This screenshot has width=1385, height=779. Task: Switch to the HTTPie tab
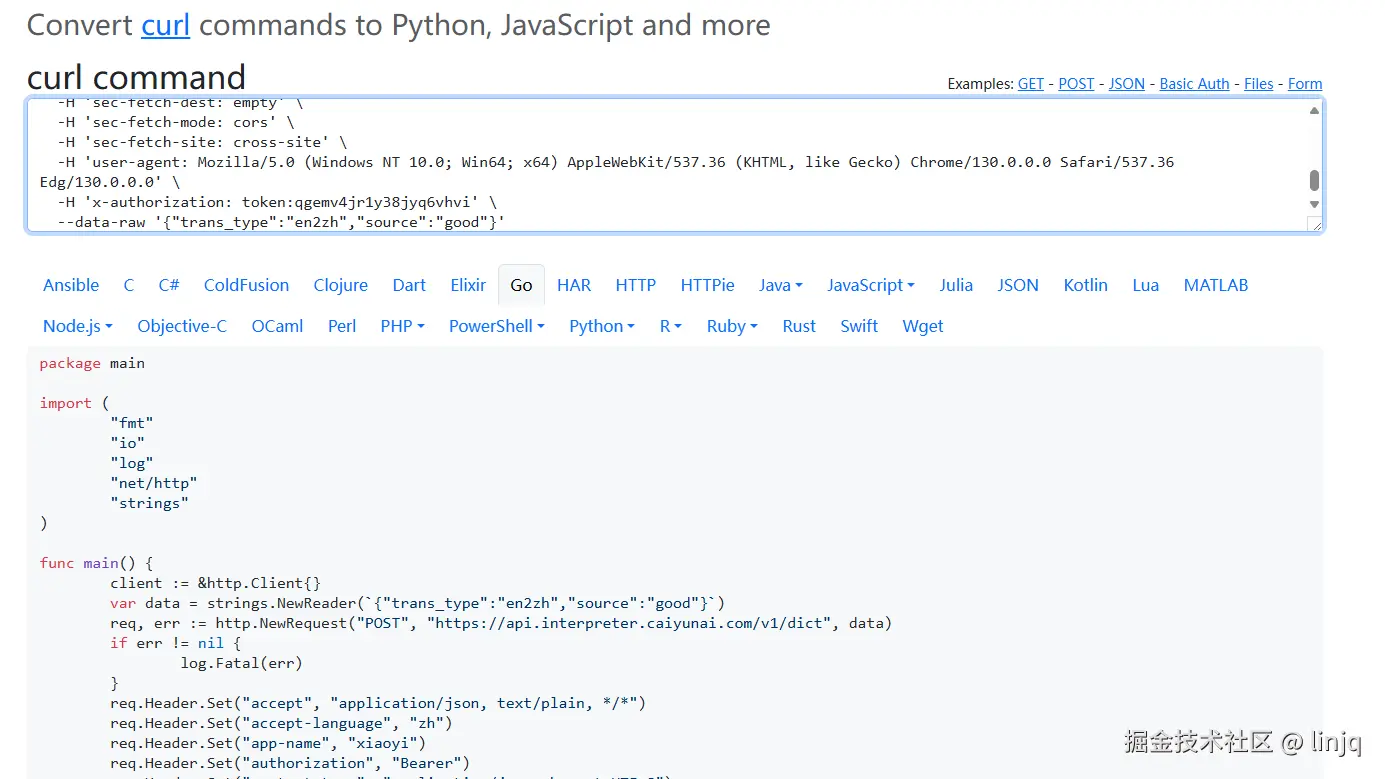point(707,285)
